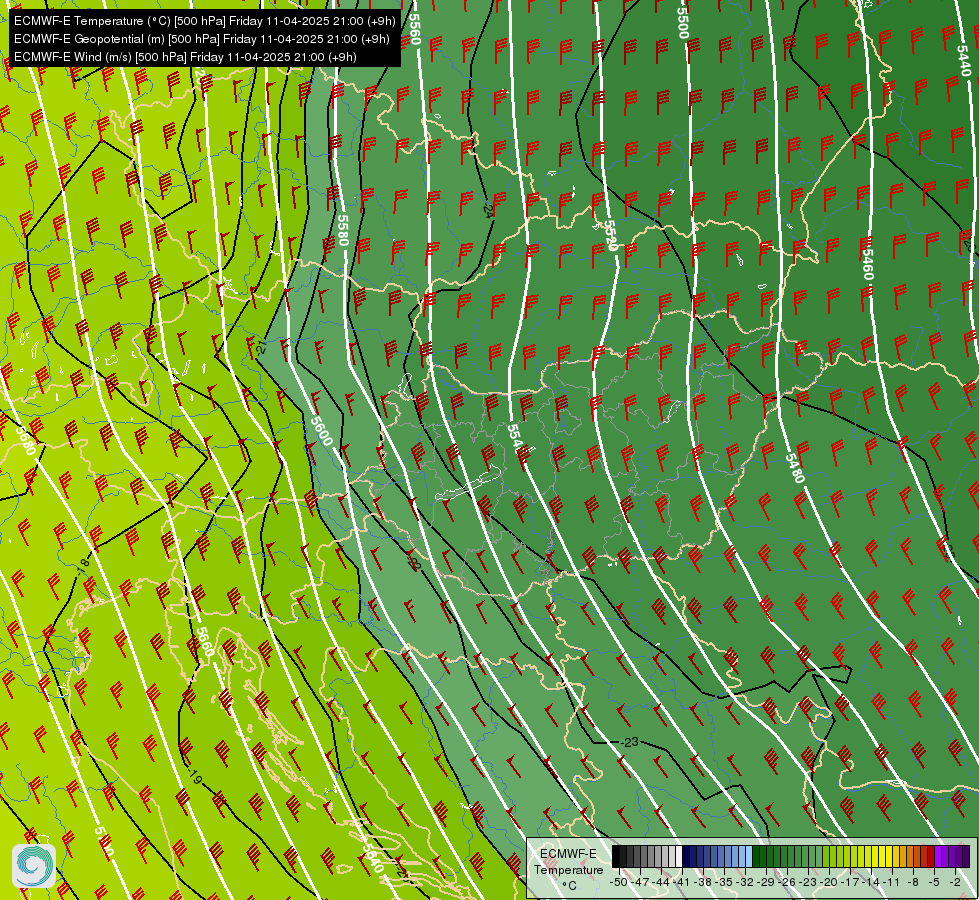Click the 5500 geopotential contour label
The width and height of the screenshot is (979, 900).
click(683, 22)
